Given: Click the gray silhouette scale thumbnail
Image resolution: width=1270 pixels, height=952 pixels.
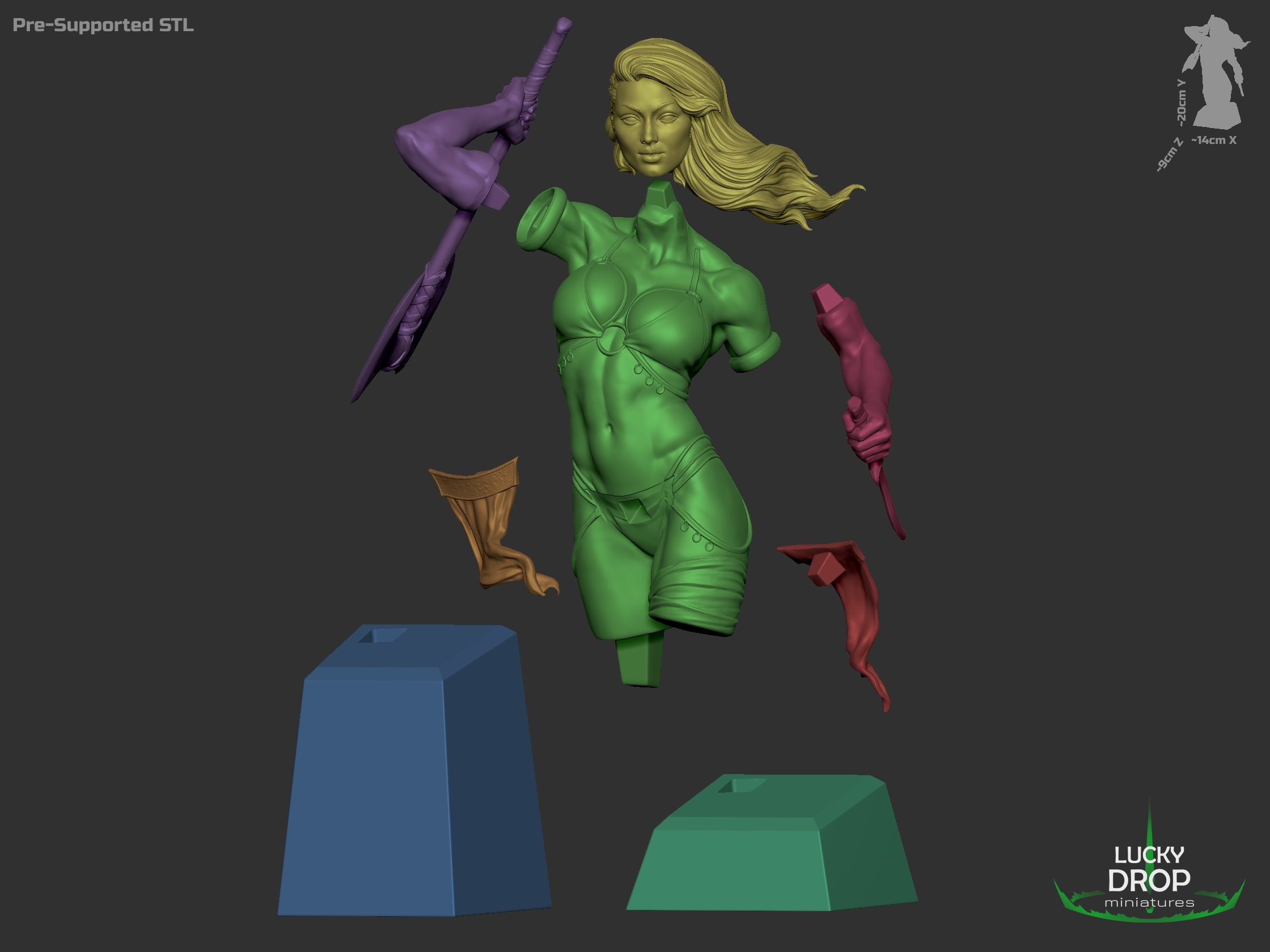Looking at the screenshot, I should point(1218,72).
